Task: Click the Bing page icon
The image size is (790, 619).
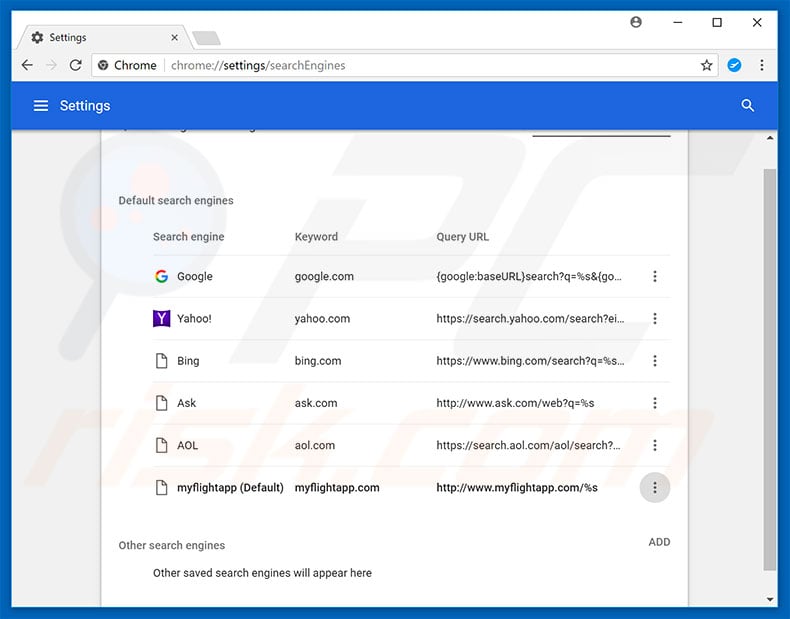Action: (x=161, y=361)
